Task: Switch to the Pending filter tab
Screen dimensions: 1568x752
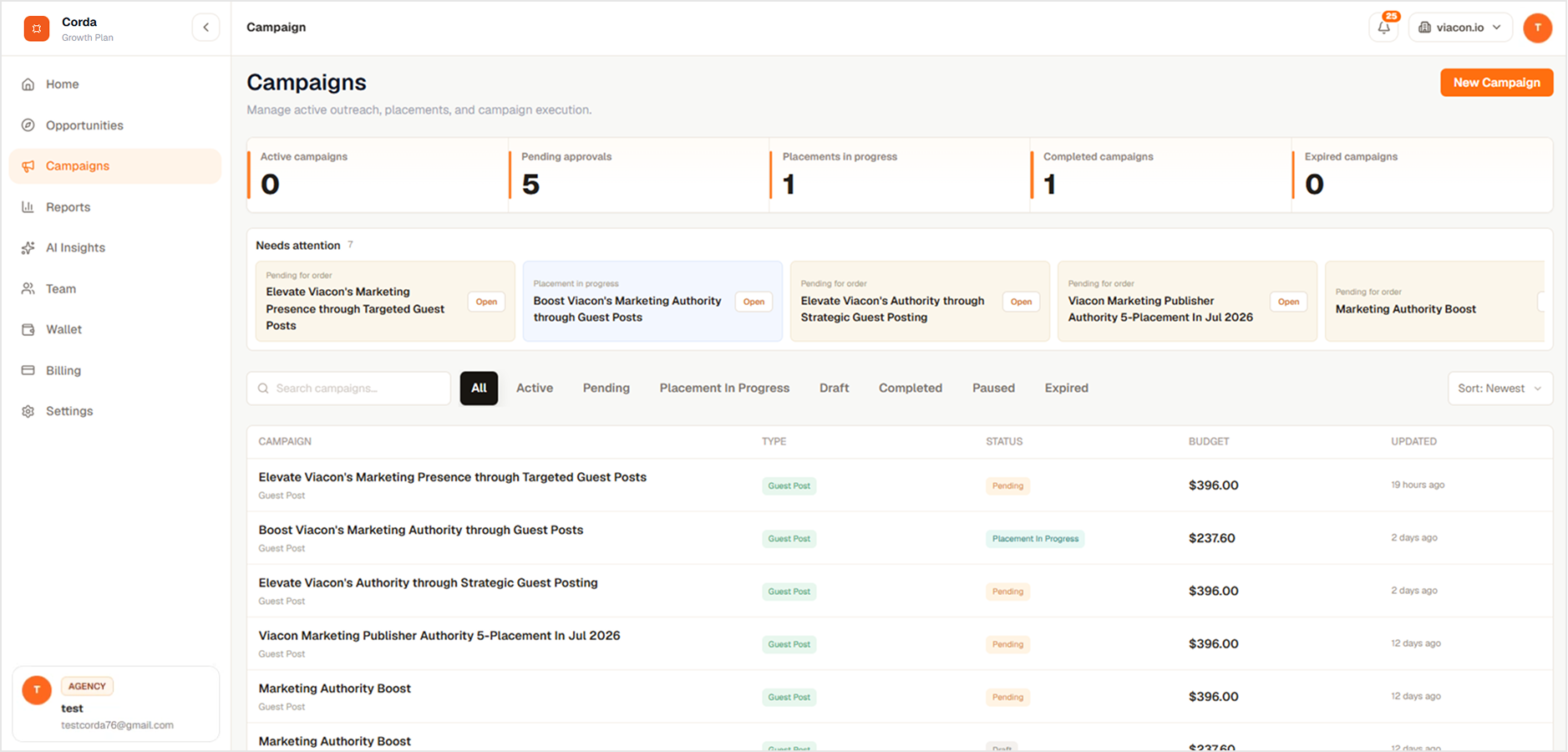Action: (606, 389)
